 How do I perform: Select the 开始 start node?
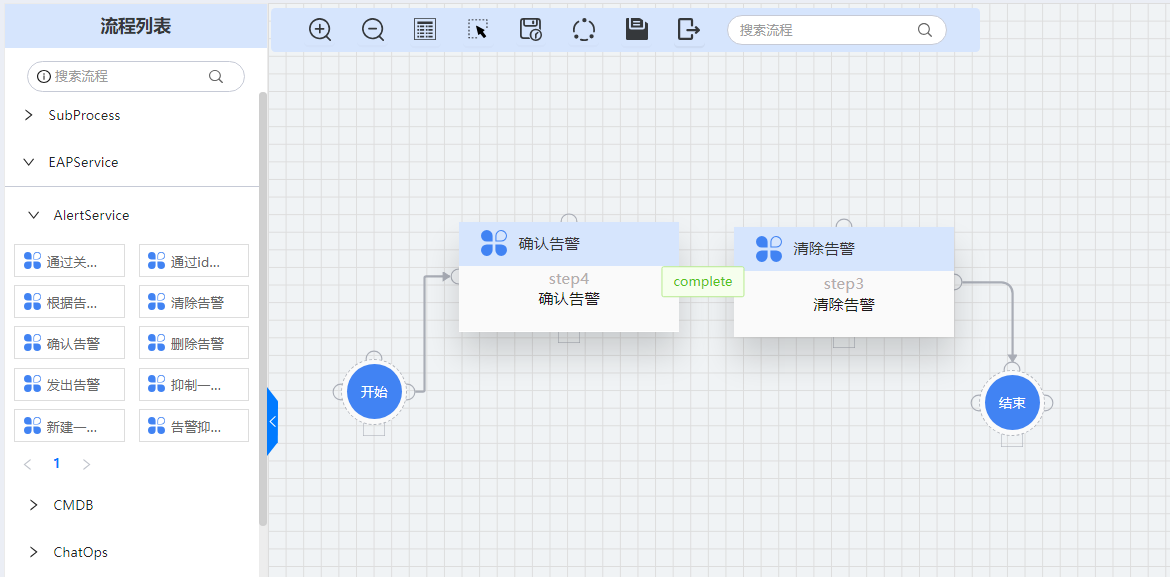pos(374,392)
